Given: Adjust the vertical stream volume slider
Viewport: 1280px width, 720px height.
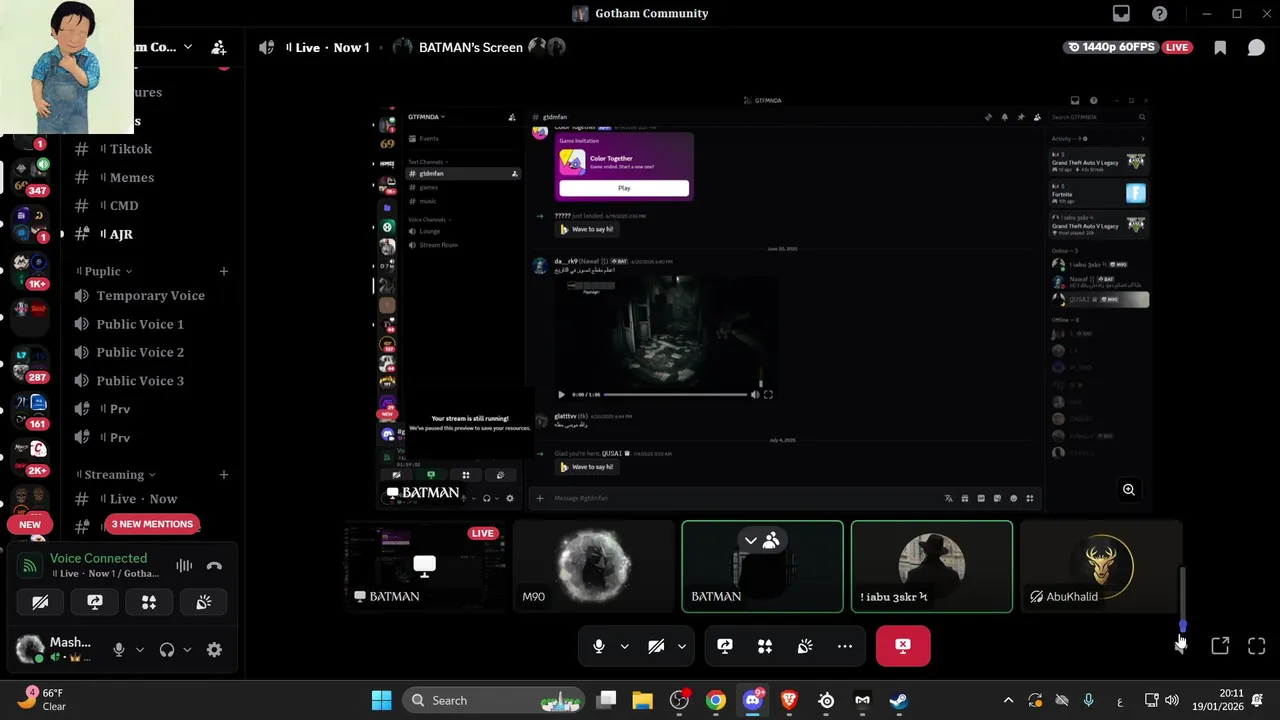Looking at the screenshot, I should click(x=1182, y=600).
